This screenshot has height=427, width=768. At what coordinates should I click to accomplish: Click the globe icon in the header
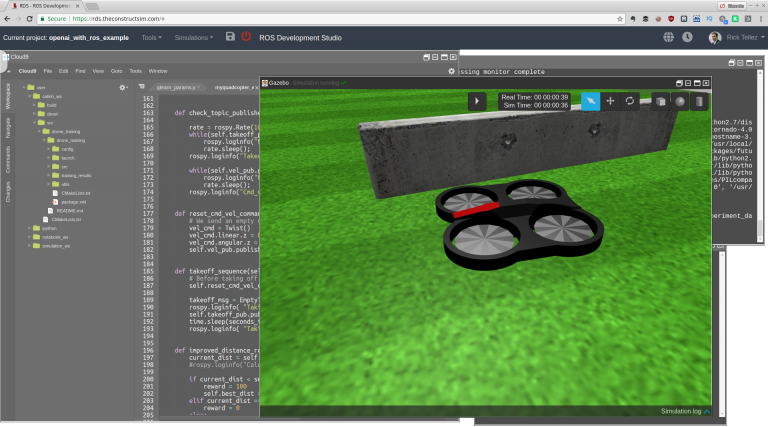[669, 37]
